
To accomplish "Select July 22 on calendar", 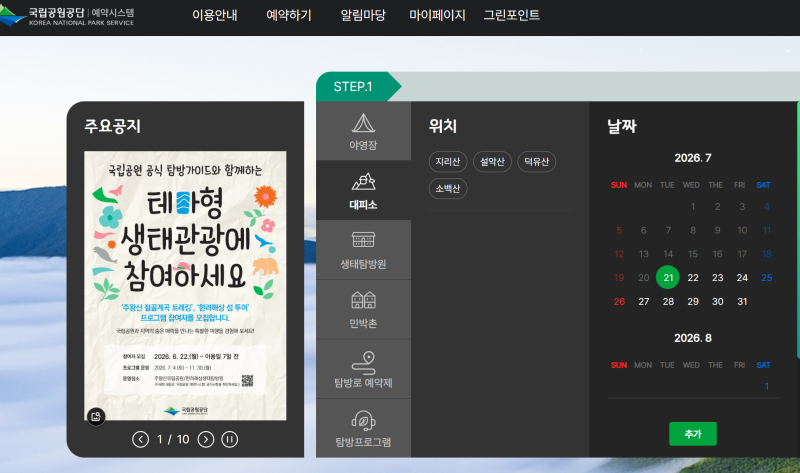I will [x=693, y=278].
